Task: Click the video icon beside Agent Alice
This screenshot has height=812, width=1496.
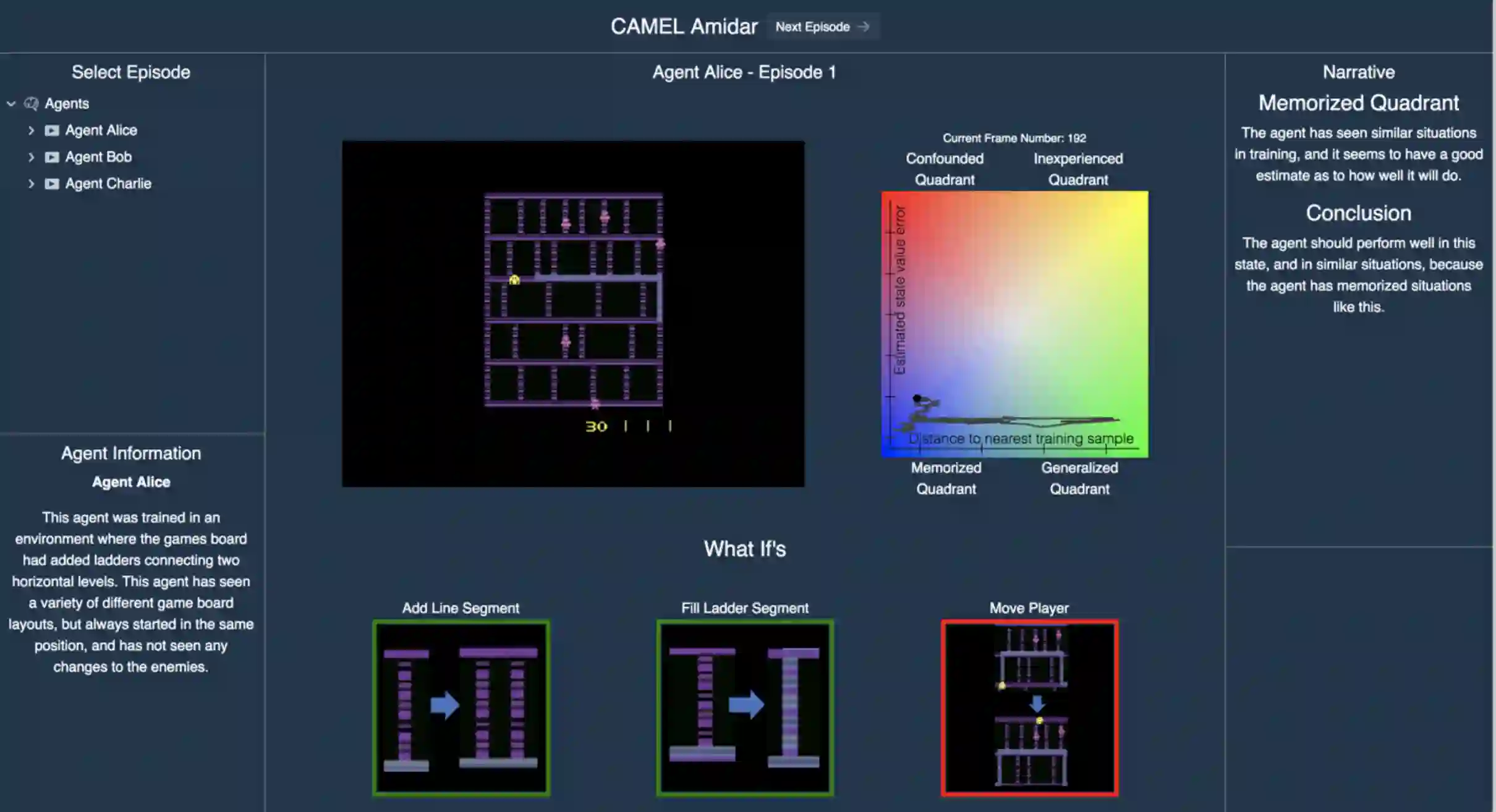Action: coord(52,130)
